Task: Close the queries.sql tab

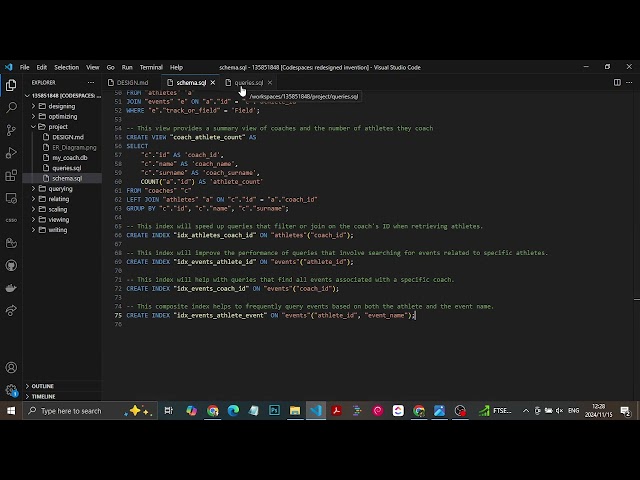Action: 270,82
